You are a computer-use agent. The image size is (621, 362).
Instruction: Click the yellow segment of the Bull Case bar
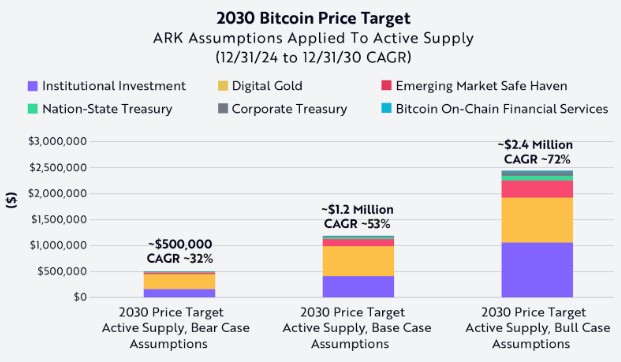tap(537, 220)
